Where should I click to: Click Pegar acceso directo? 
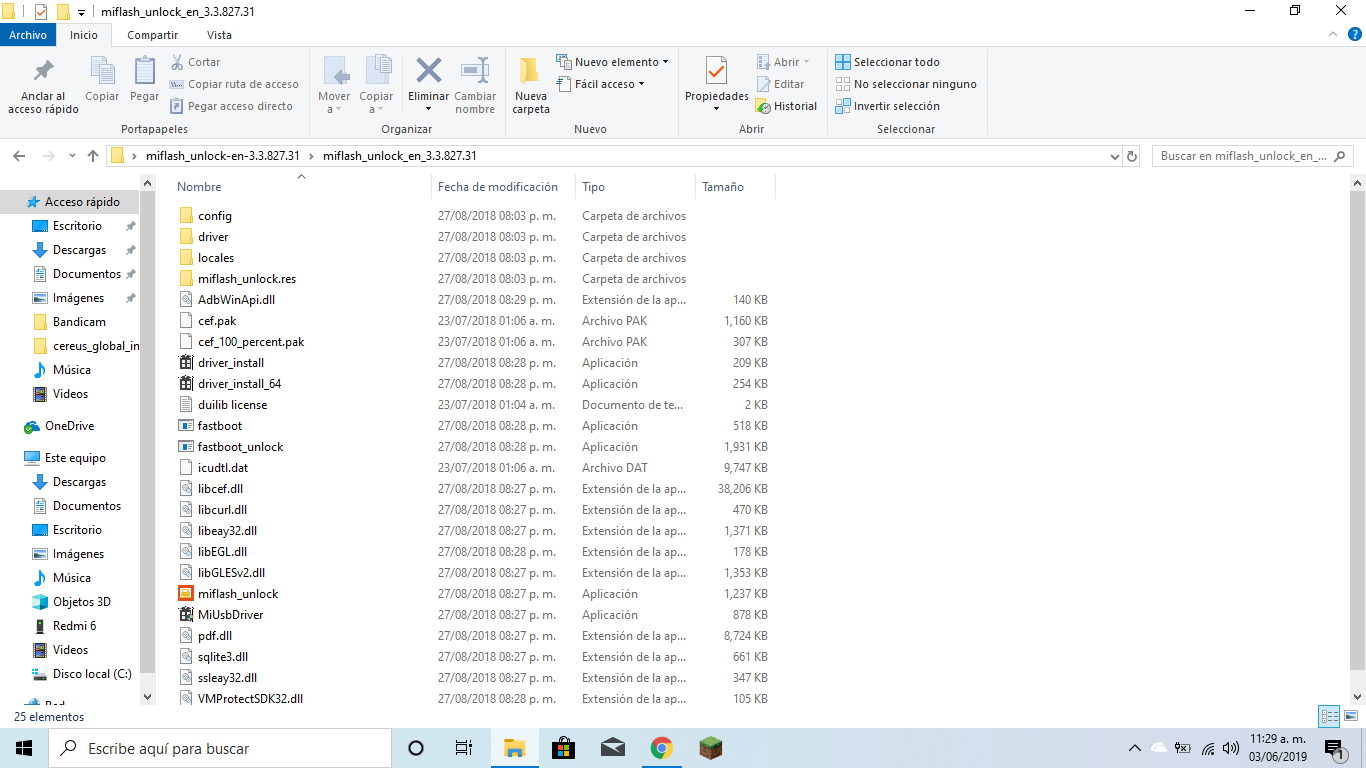pos(231,106)
